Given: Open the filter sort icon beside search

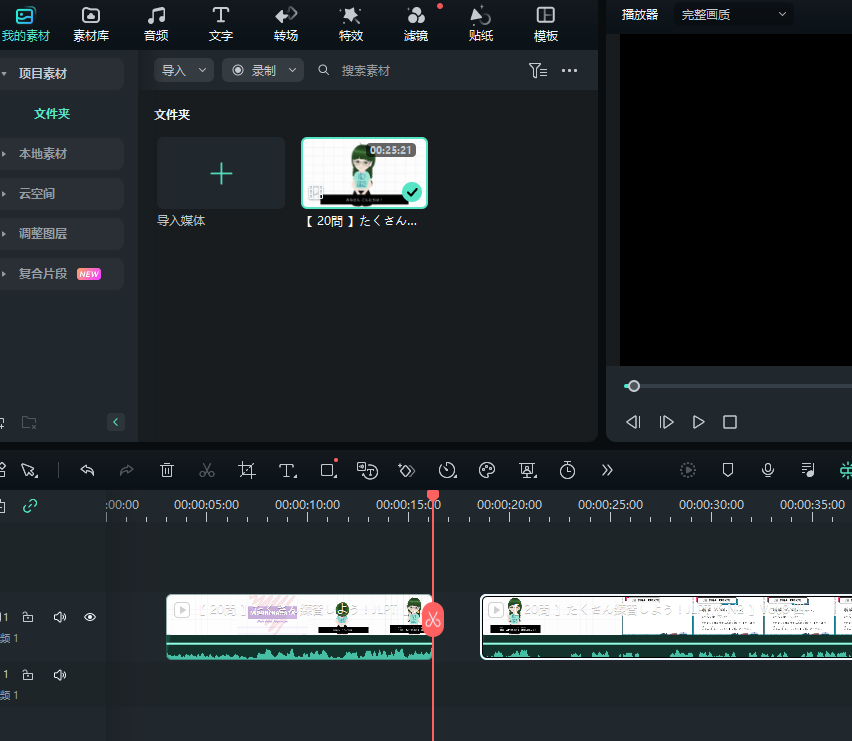Looking at the screenshot, I should [x=537, y=71].
